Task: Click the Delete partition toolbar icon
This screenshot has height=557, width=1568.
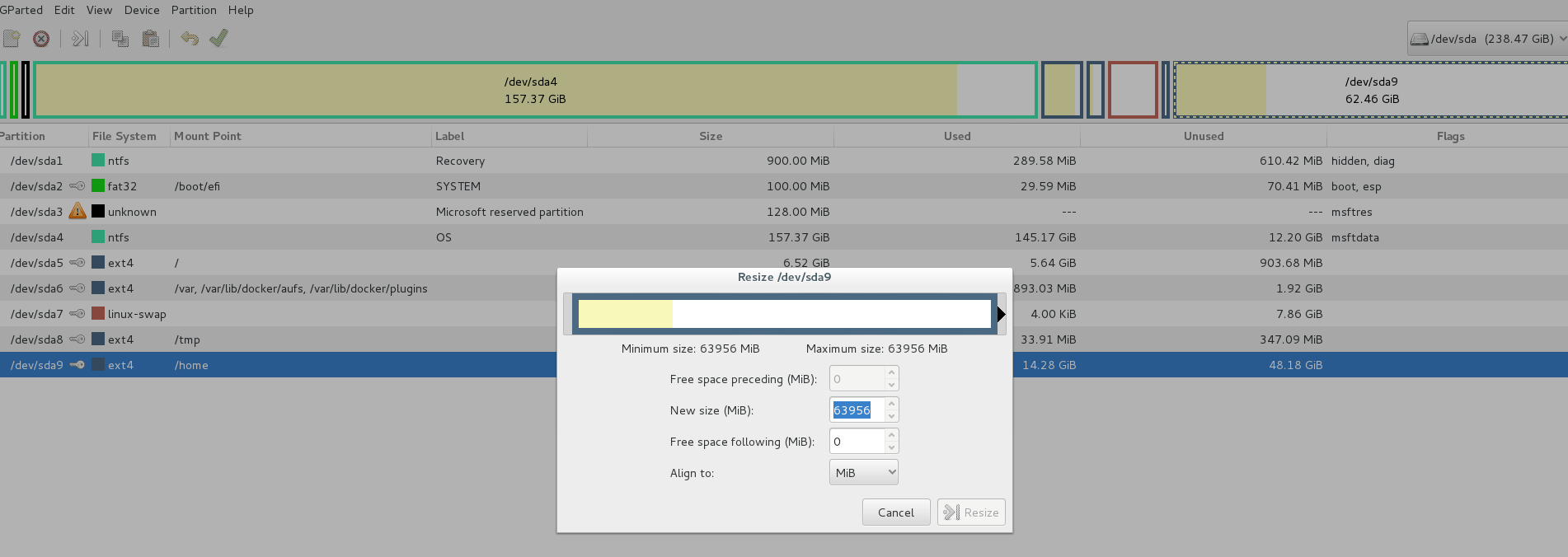Action: [x=41, y=39]
